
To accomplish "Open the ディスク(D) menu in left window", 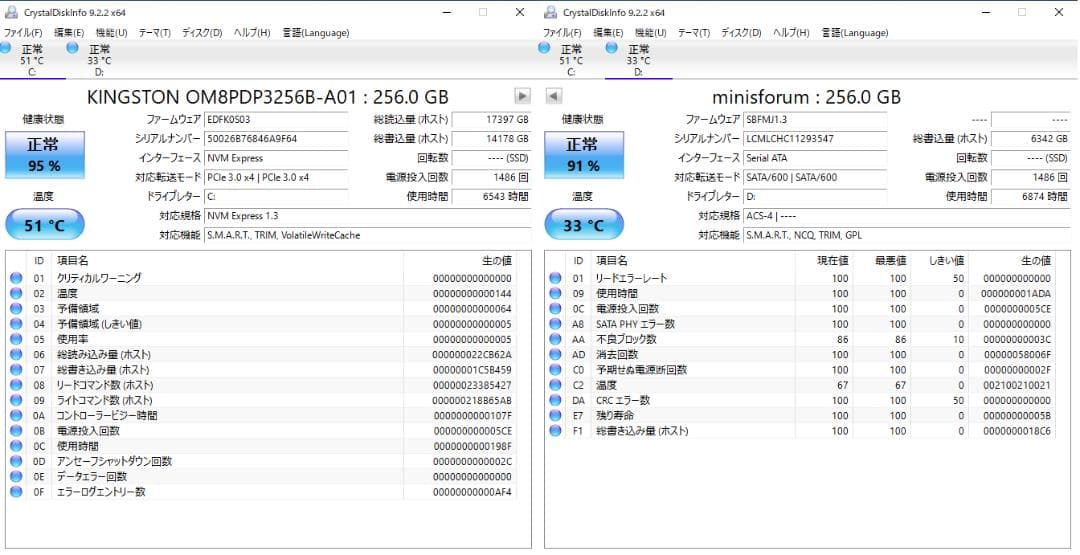I will click(202, 32).
